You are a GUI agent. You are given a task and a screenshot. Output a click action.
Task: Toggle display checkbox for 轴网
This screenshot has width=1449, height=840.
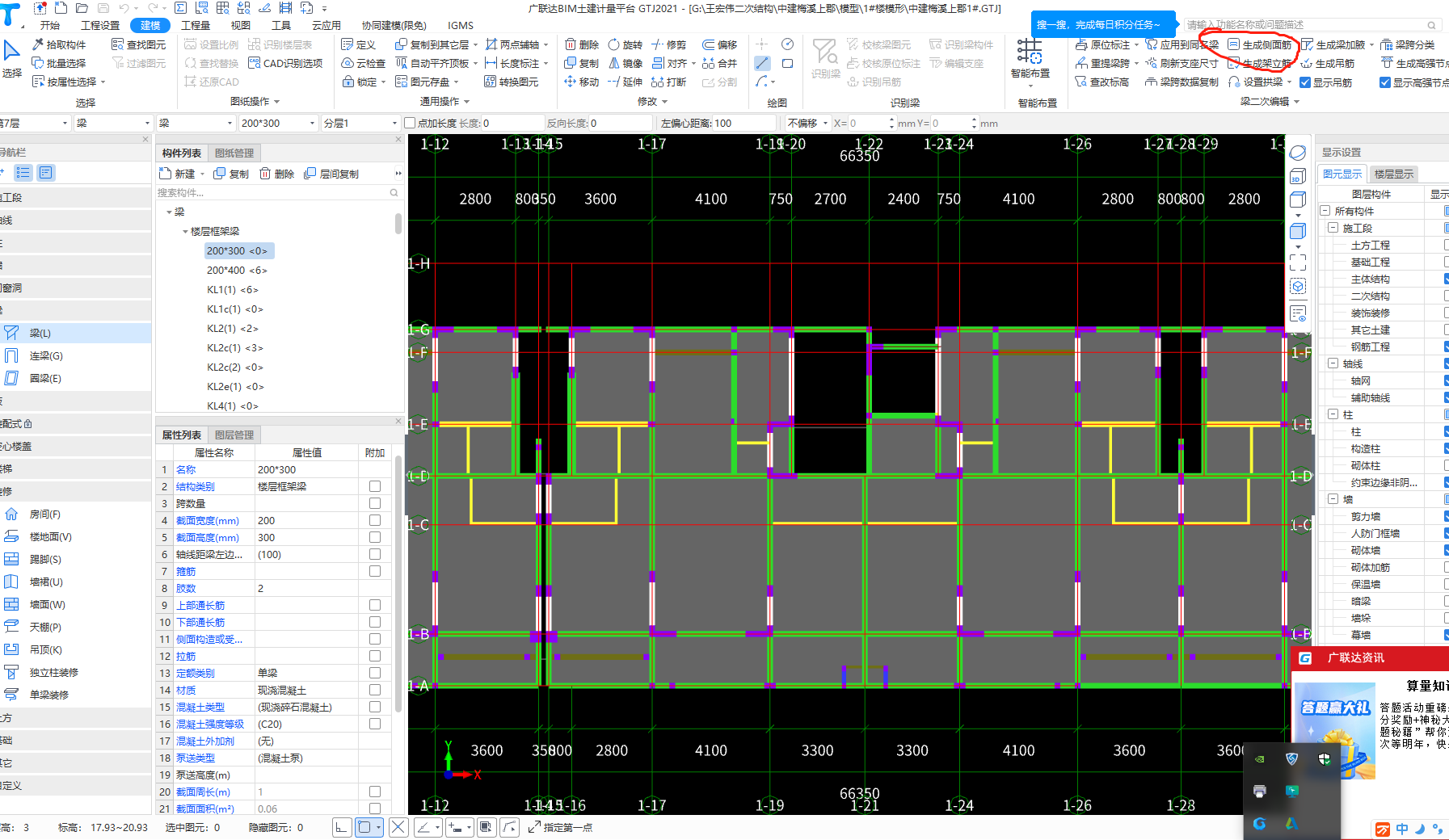click(1447, 380)
